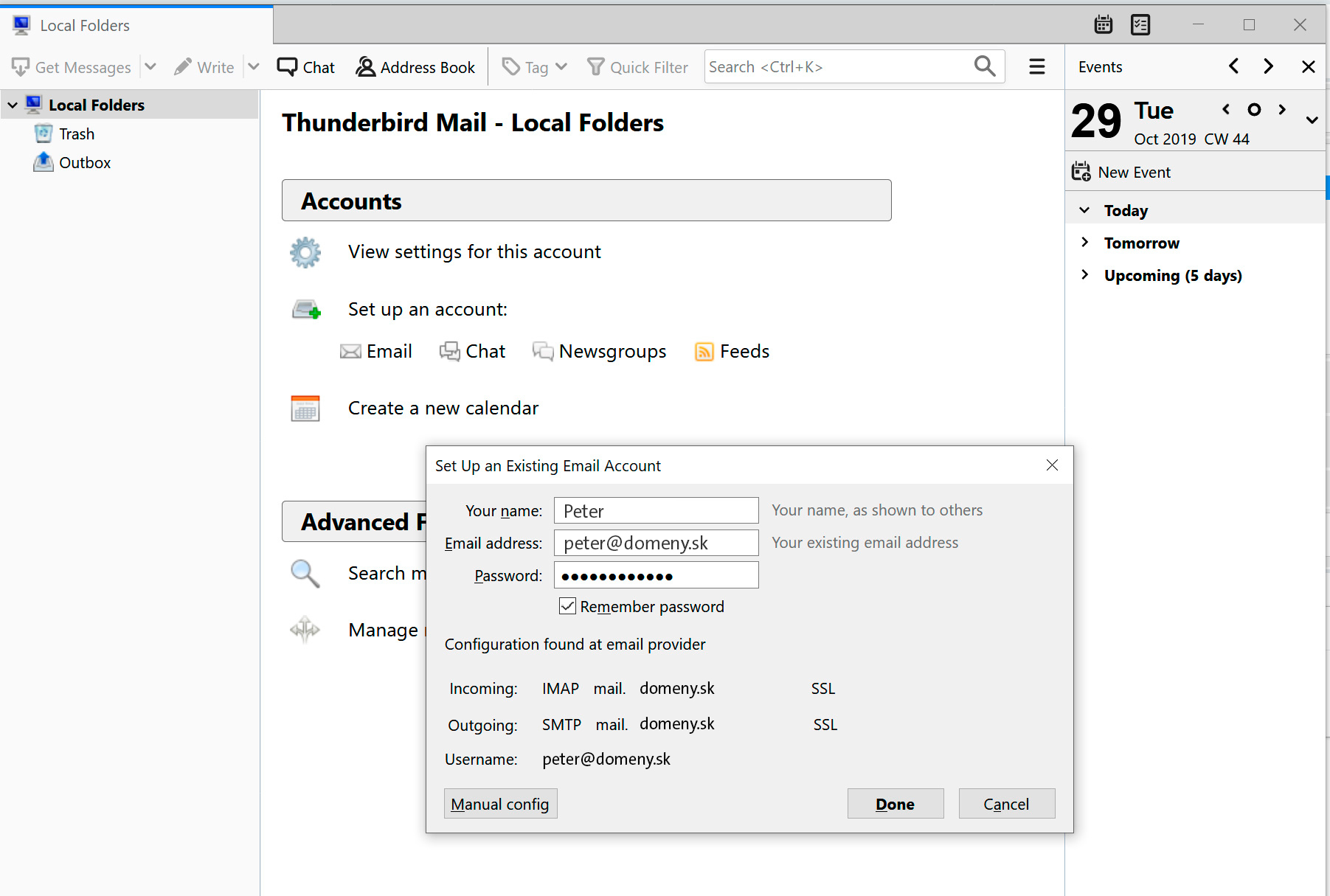1330x896 pixels.
Task: Click the New Event icon
Action: pyautogui.click(x=1081, y=172)
